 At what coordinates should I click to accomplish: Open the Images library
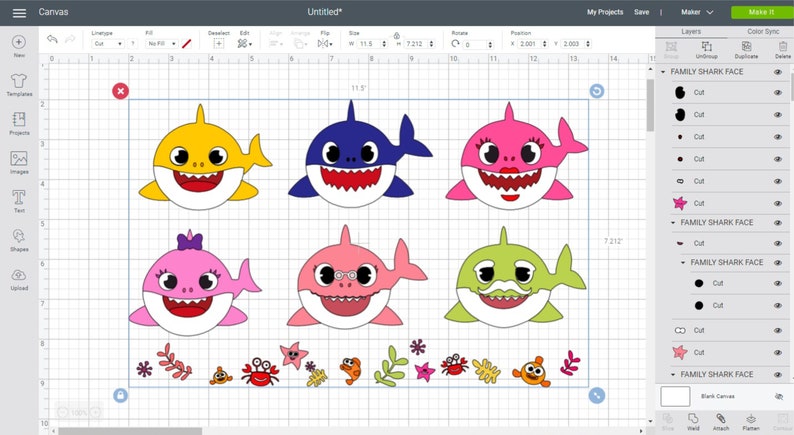(19, 163)
